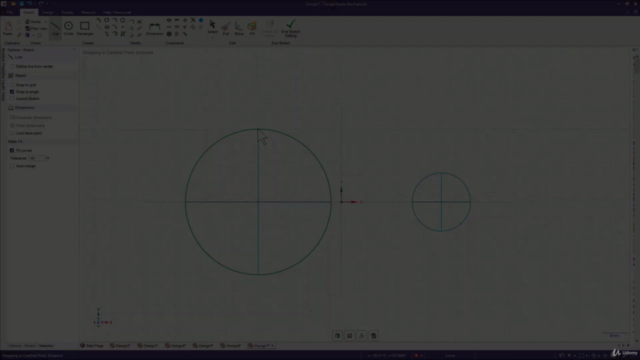Click the Undo arrow in title bar
The image size is (640, 360).
(29, 4)
